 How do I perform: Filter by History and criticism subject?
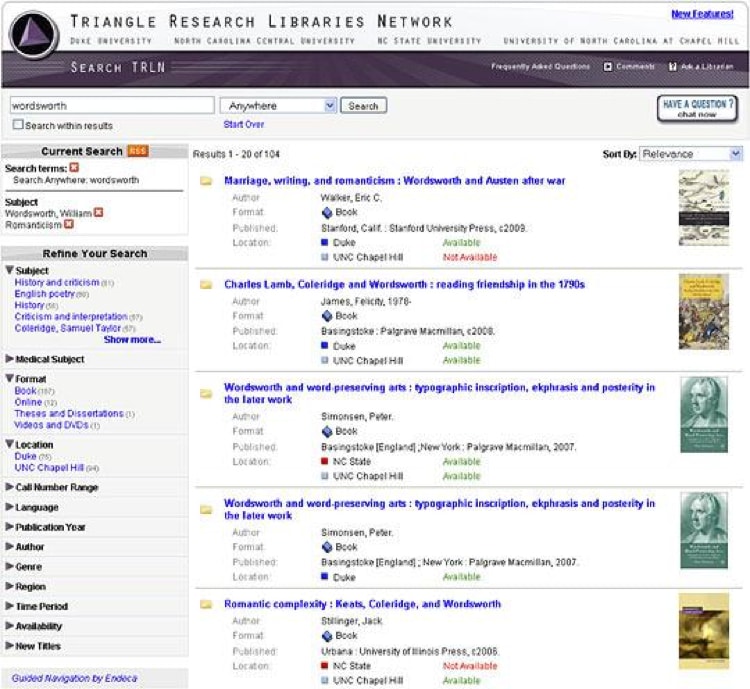(57, 282)
